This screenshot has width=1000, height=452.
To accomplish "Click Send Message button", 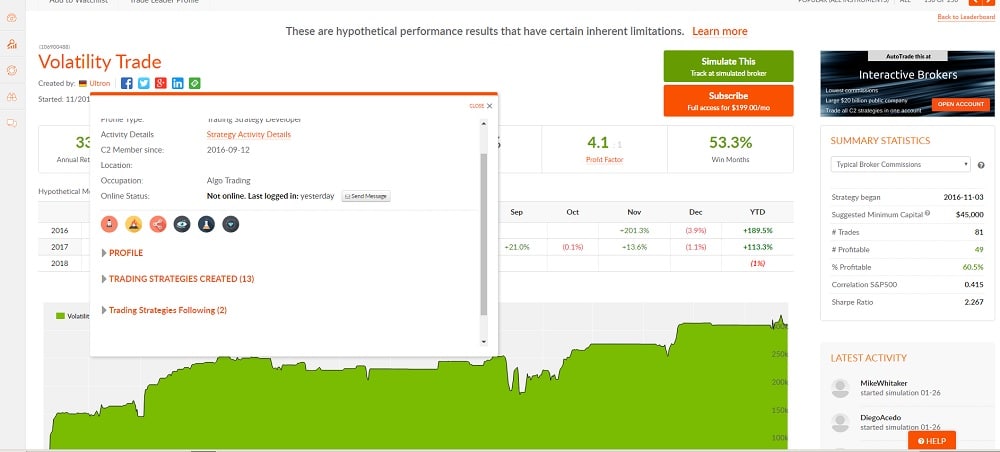I will coord(366,196).
